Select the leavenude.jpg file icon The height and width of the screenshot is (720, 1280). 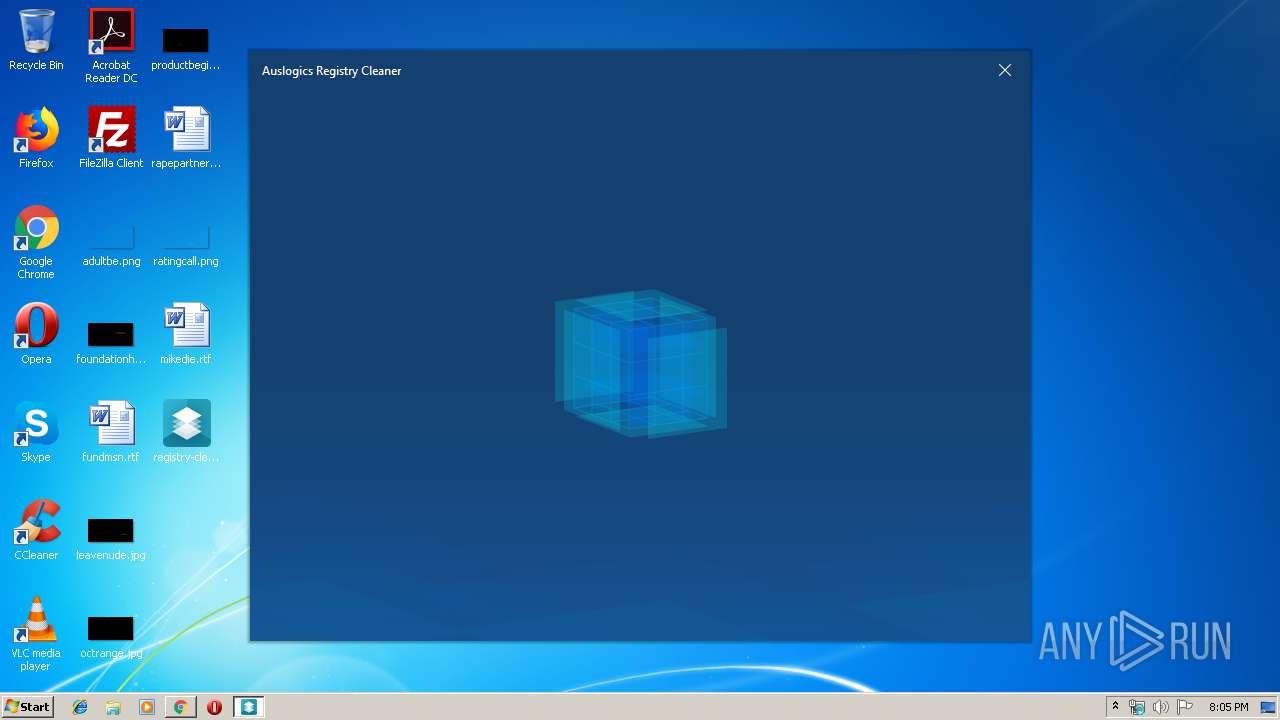point(111,539)
